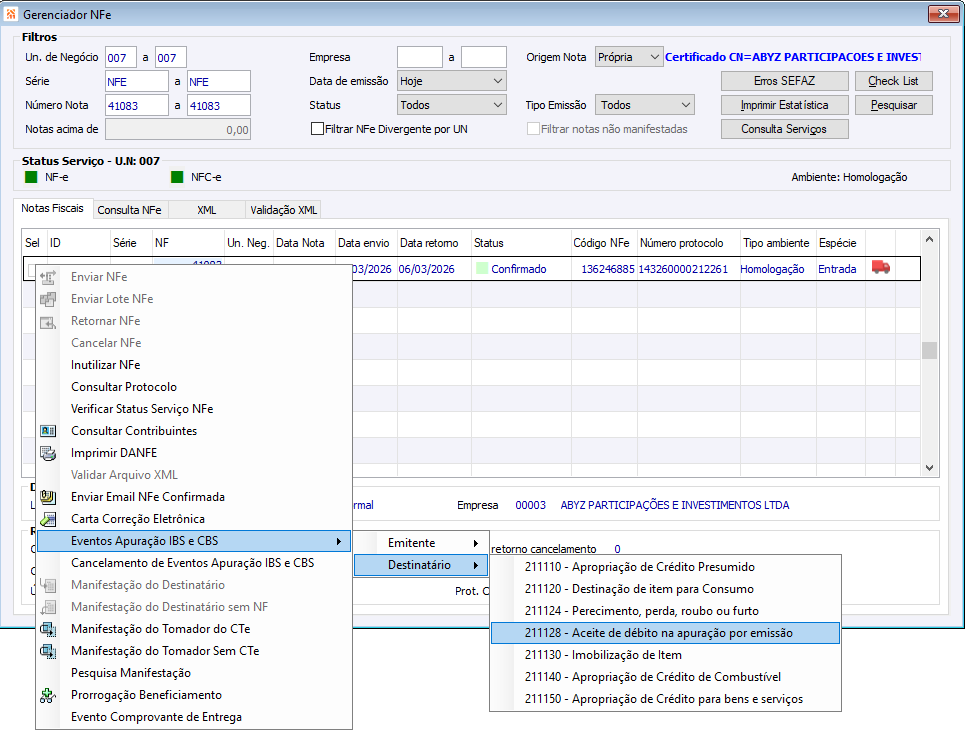Click the red truck icon in grid row

[x=880, y=268]
